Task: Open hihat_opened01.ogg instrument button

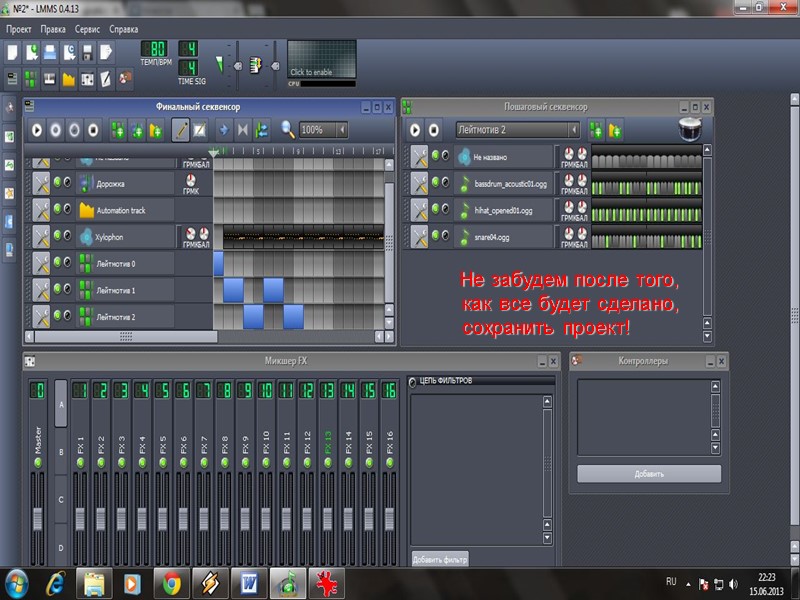Action: pyautogui.click(x=504, y=210)
